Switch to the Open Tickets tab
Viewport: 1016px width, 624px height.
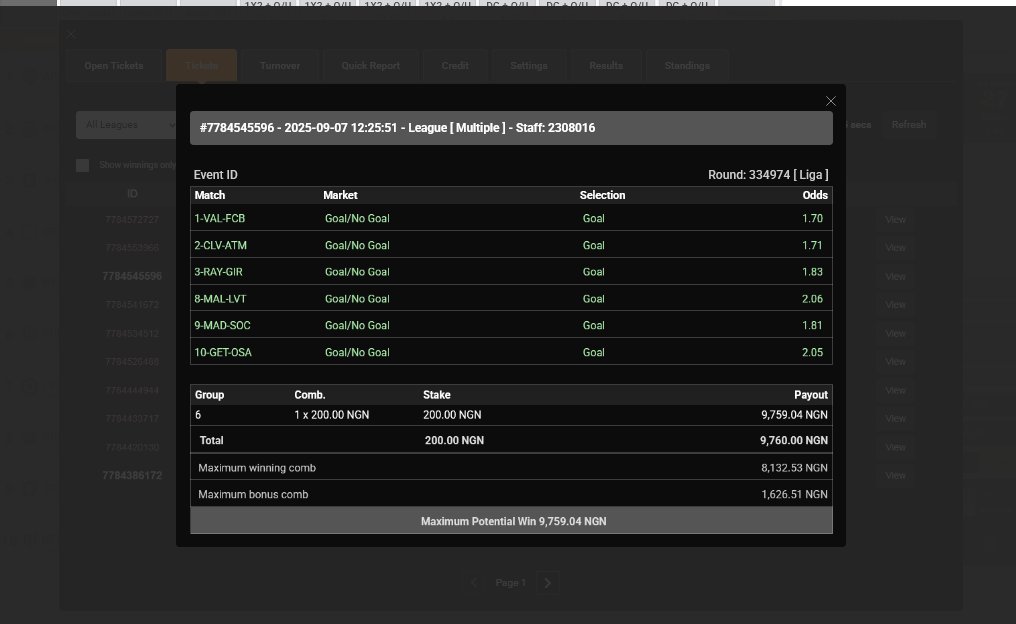click(114, 65)
